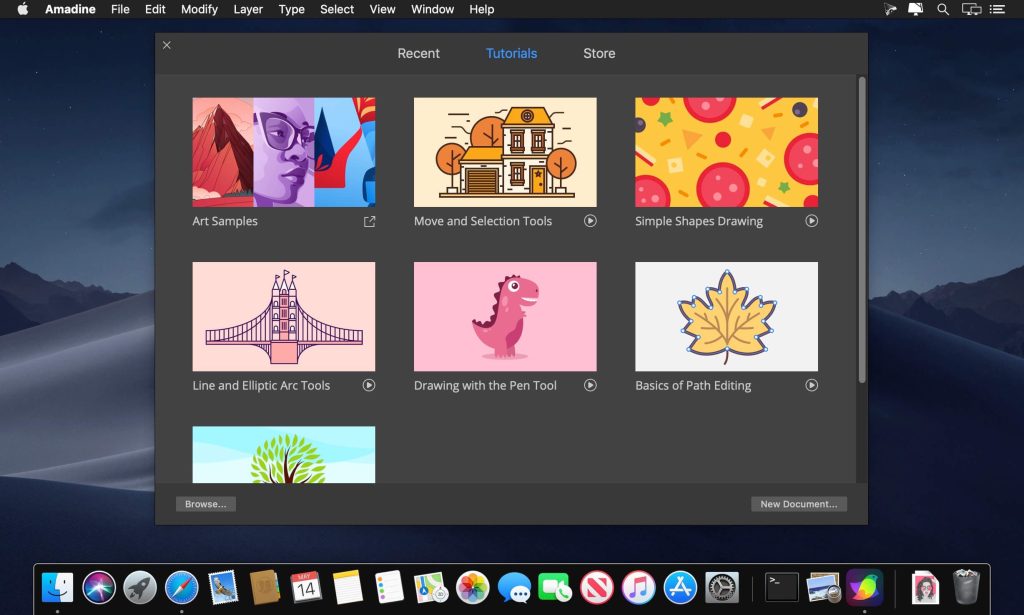Open Amadine app icon in the Dock

(864, 587)
